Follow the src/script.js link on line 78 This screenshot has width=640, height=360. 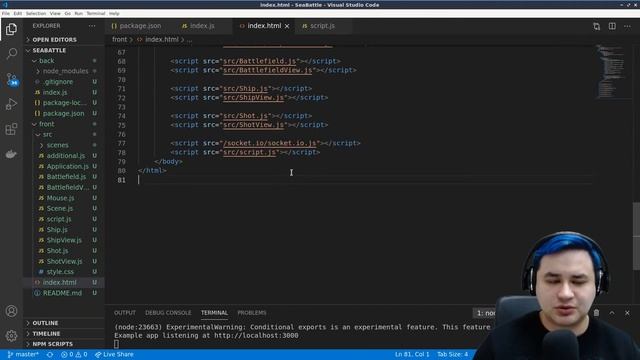249,152
